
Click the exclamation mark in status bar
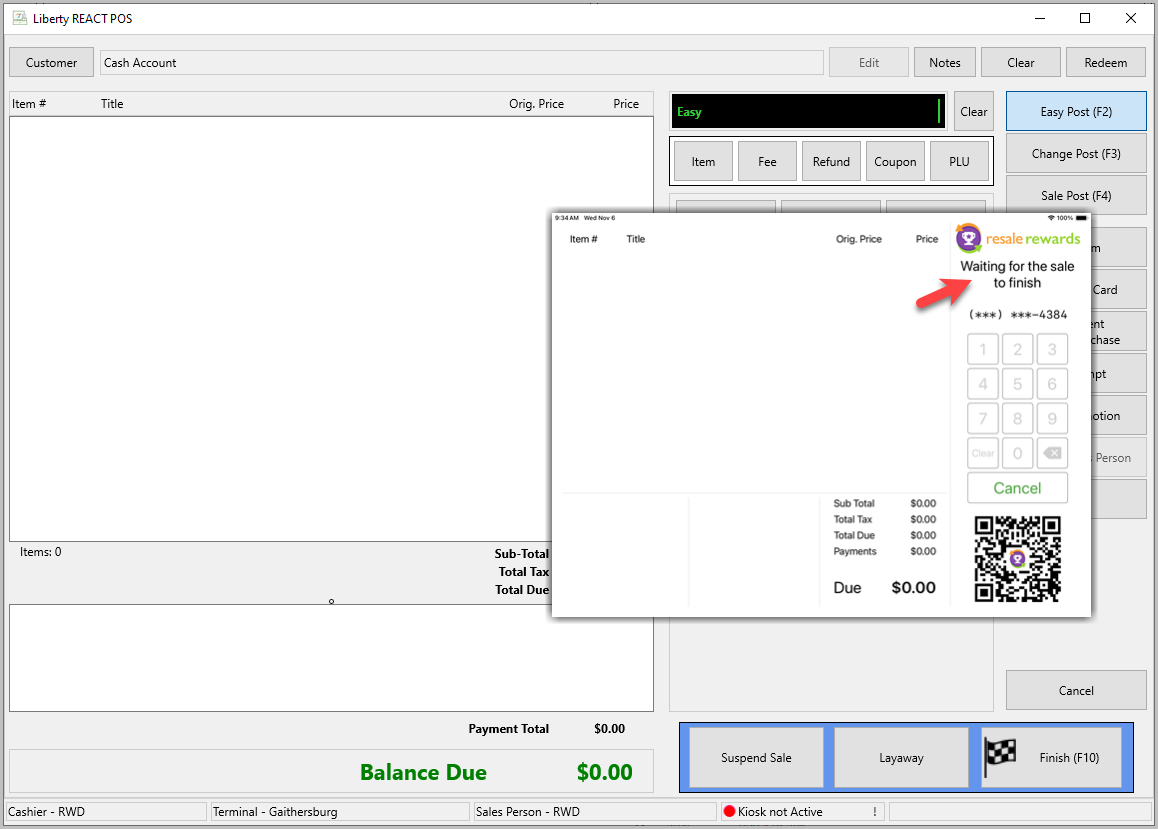[x=874, y=811]
